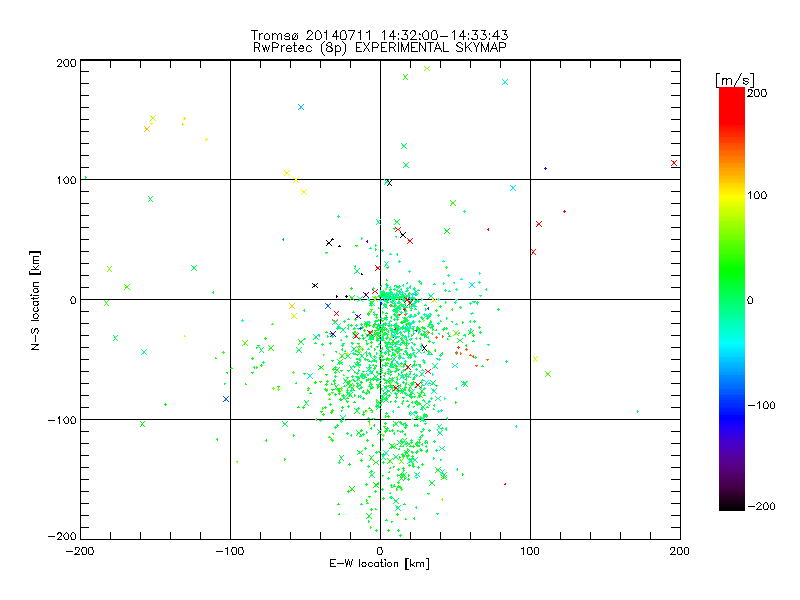Click the '0' label beside the colorbar

(750, 300)
